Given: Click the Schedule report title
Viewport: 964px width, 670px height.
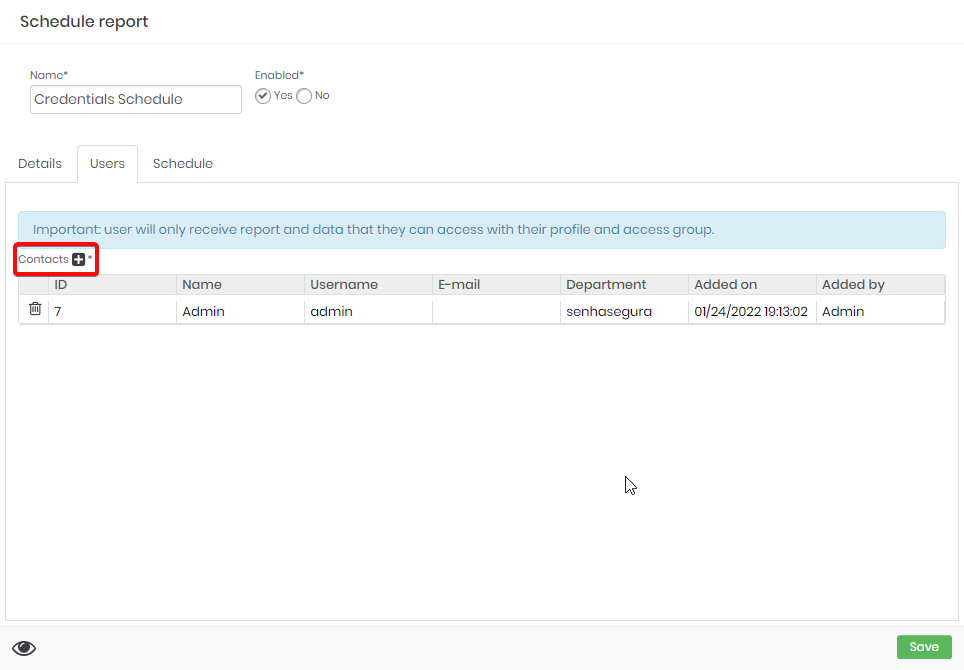Looking at the screenshot, I should point(84,22).
